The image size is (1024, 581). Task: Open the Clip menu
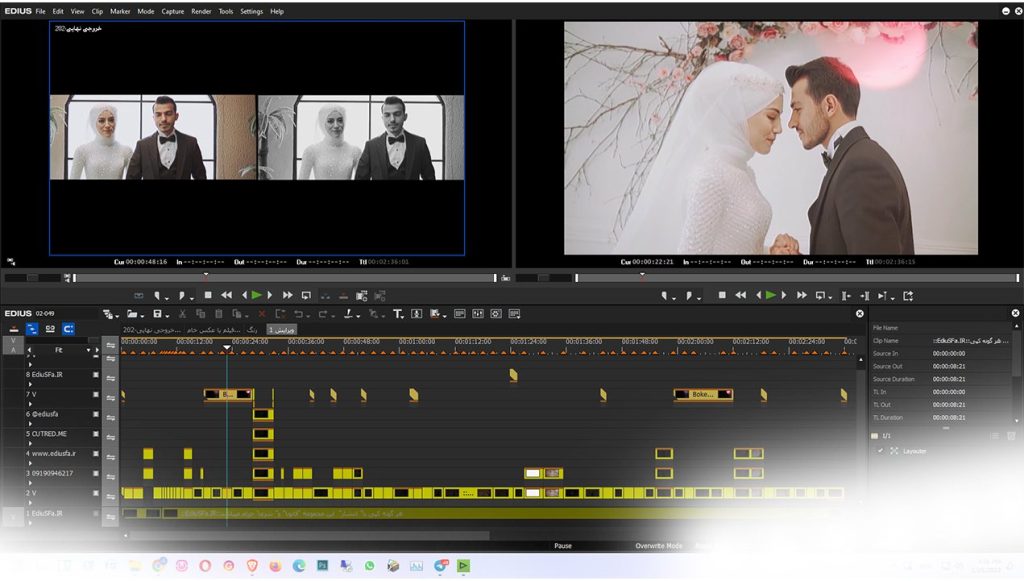[x=97, y=11]
